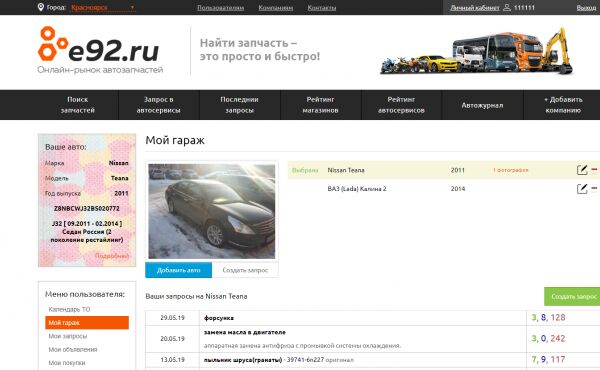The height and width of the screenshot is (370, 600).
Task: Click year 2014 in Калина 2 row
Action: coord(458,189)
